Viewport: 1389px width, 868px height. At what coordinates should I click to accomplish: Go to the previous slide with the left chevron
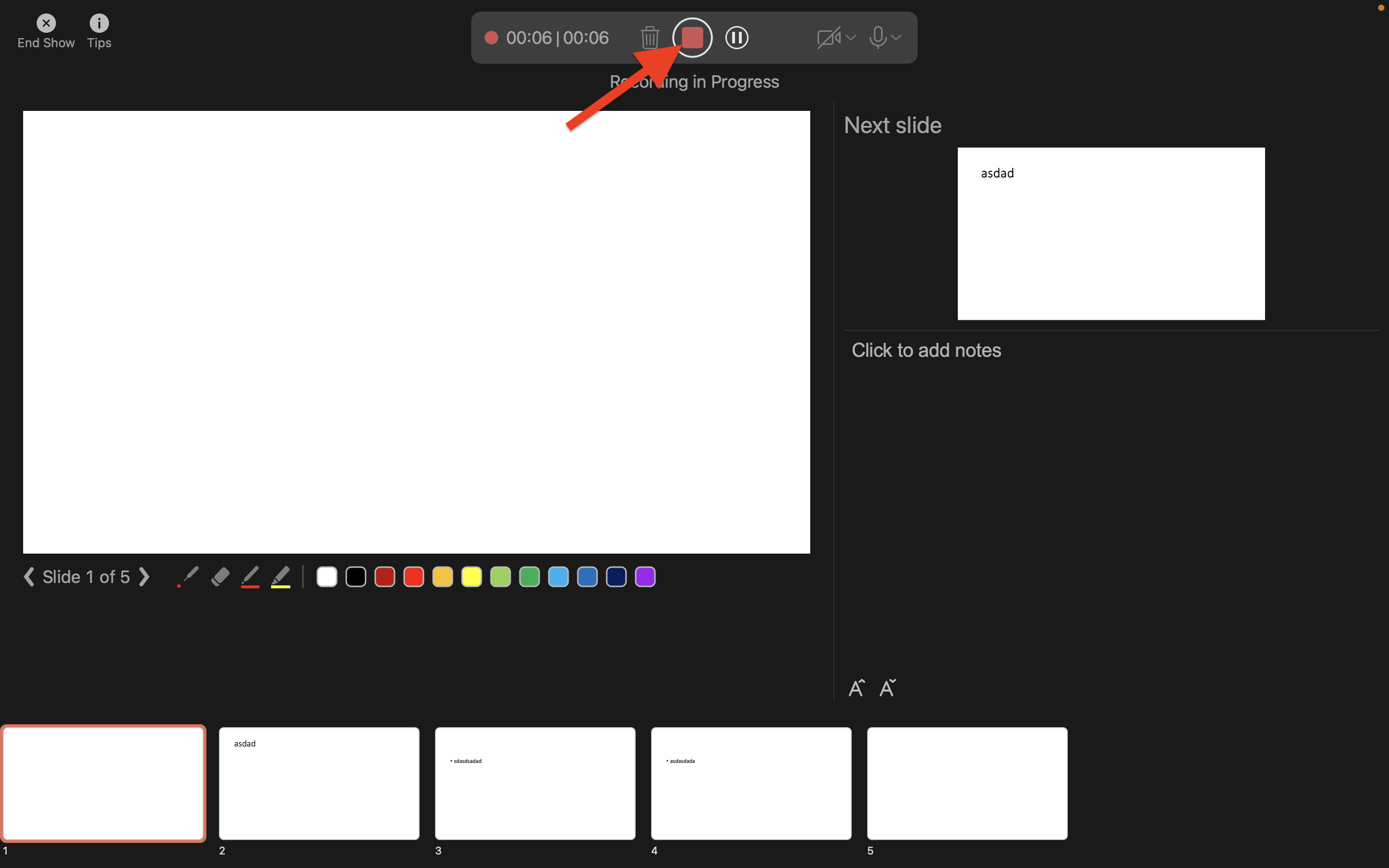[29, 576]
